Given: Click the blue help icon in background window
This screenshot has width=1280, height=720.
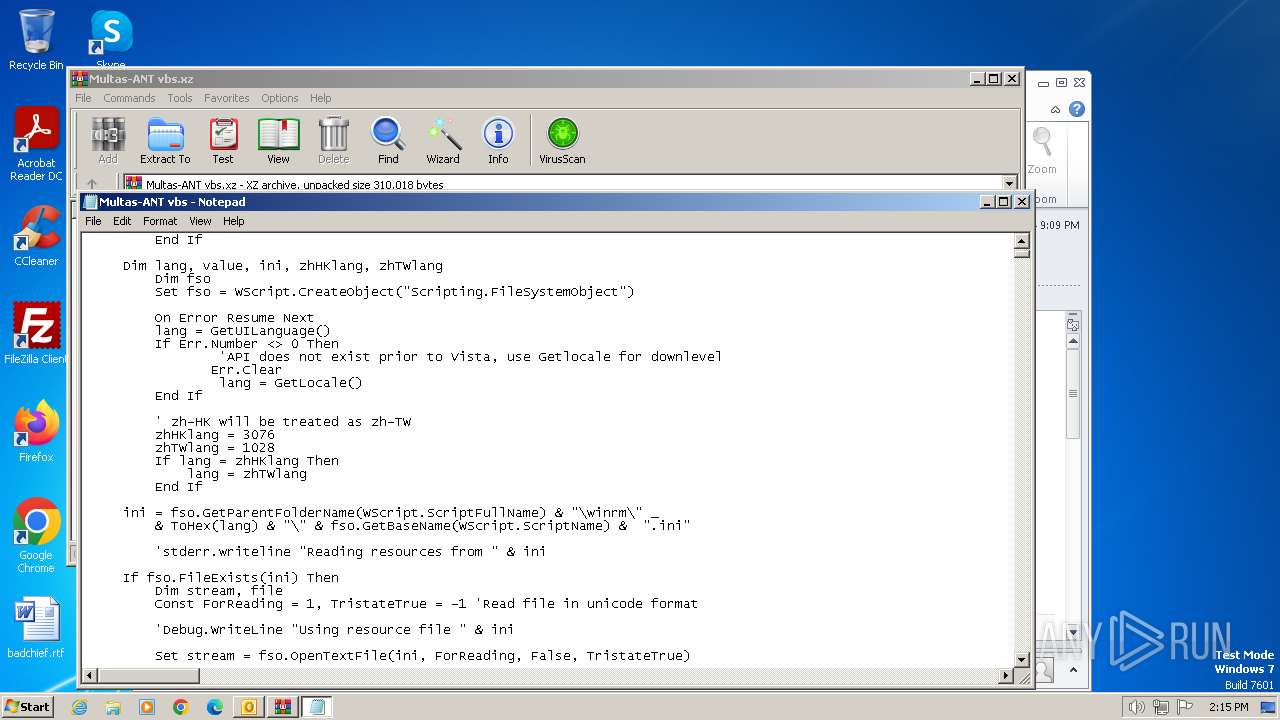Looking at the screenshot, I should 1077,109.
